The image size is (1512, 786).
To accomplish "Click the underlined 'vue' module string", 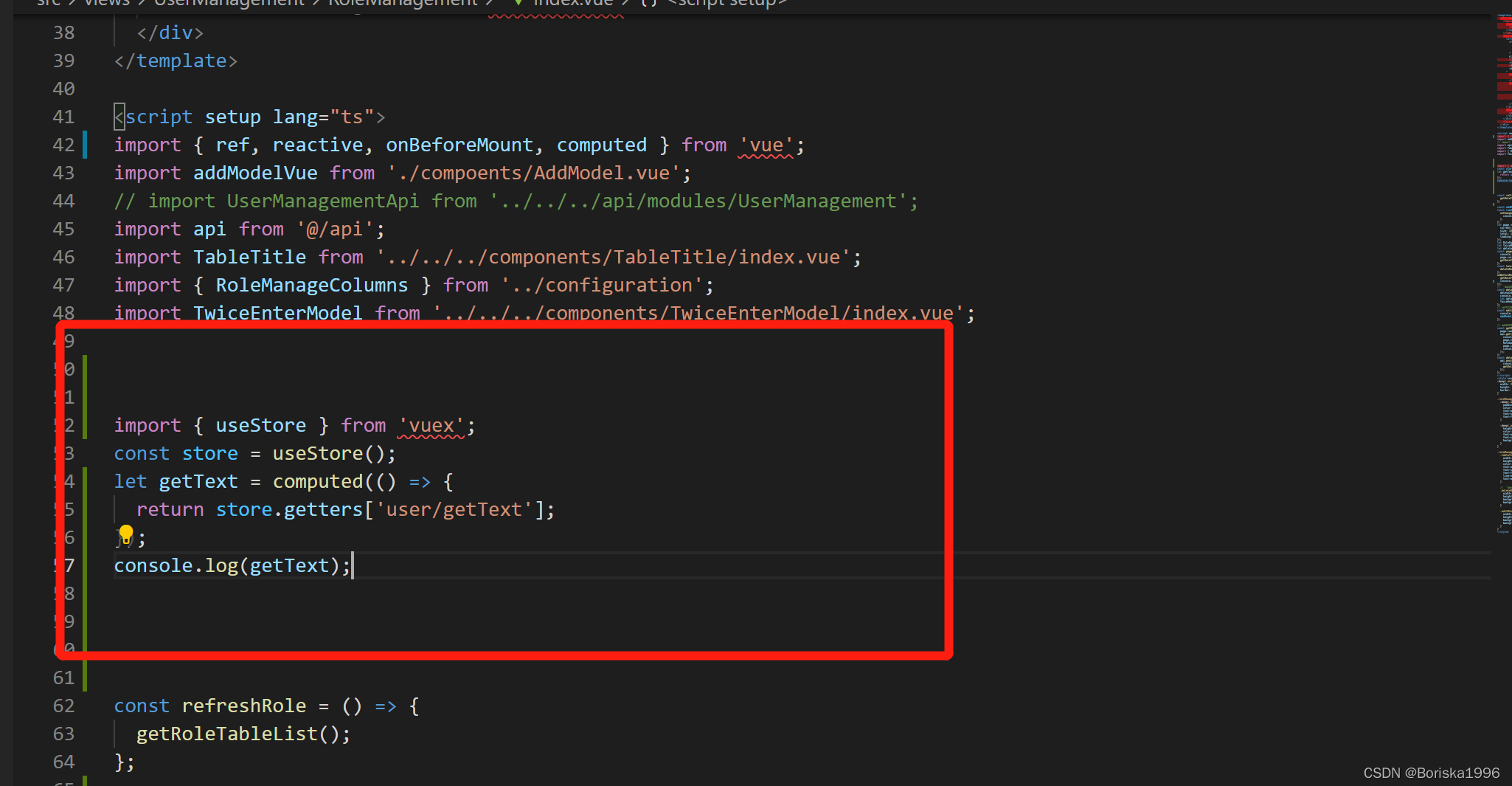I will pyautogui.click(x=766, y=145).
